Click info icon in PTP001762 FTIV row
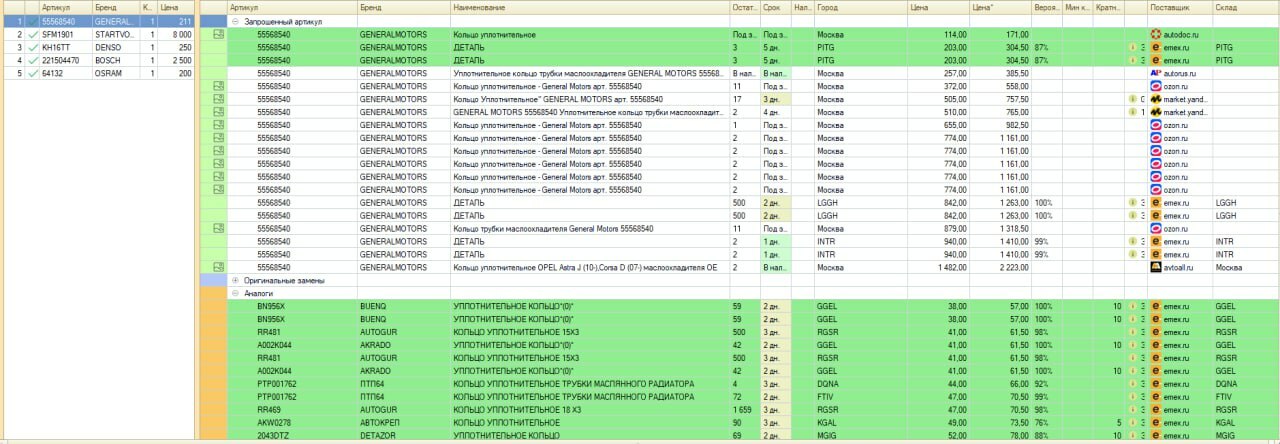1280x444 pixels. pos(1132,397)
